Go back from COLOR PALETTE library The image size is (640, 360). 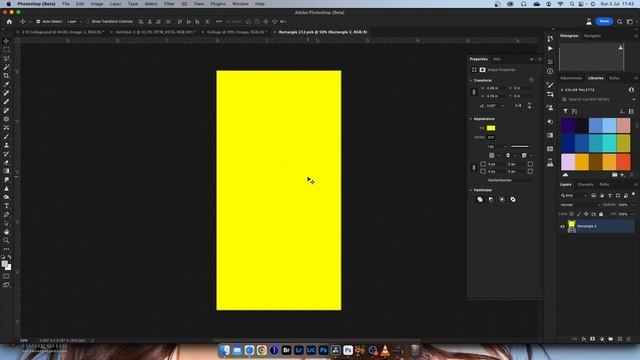tap(562, 90)
